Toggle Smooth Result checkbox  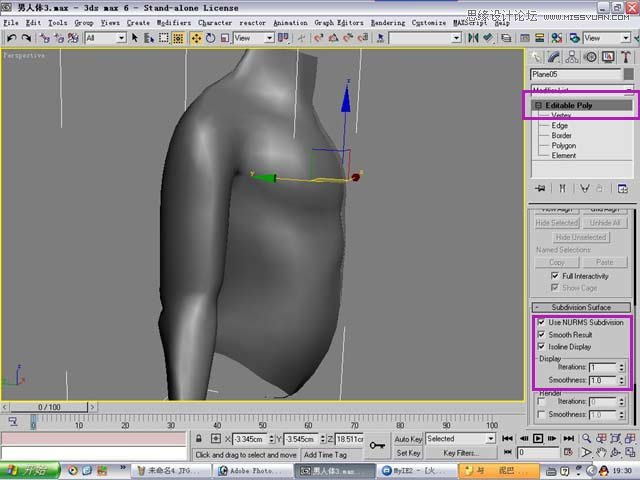click(x=541, y=334)
